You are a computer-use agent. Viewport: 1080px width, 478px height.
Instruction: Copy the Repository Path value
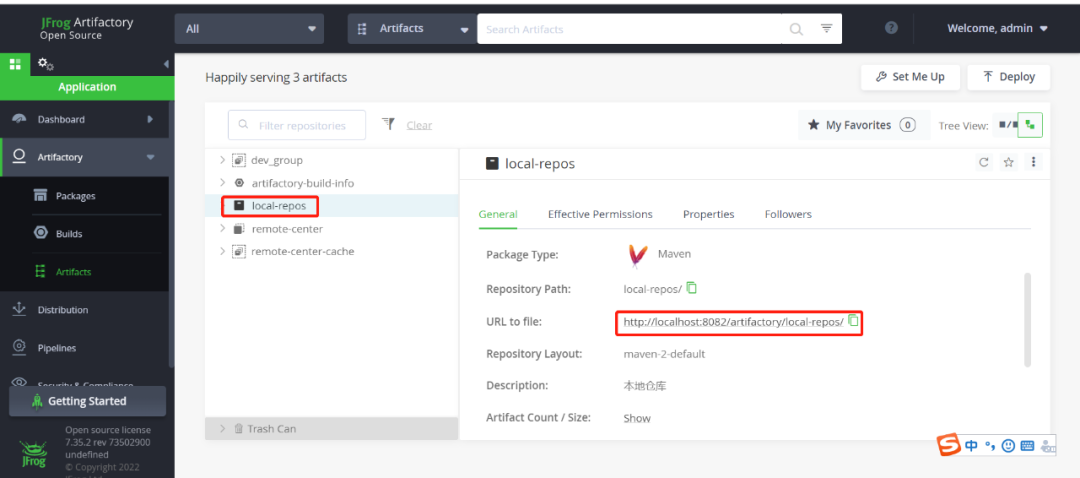click(x=692, y=288)
